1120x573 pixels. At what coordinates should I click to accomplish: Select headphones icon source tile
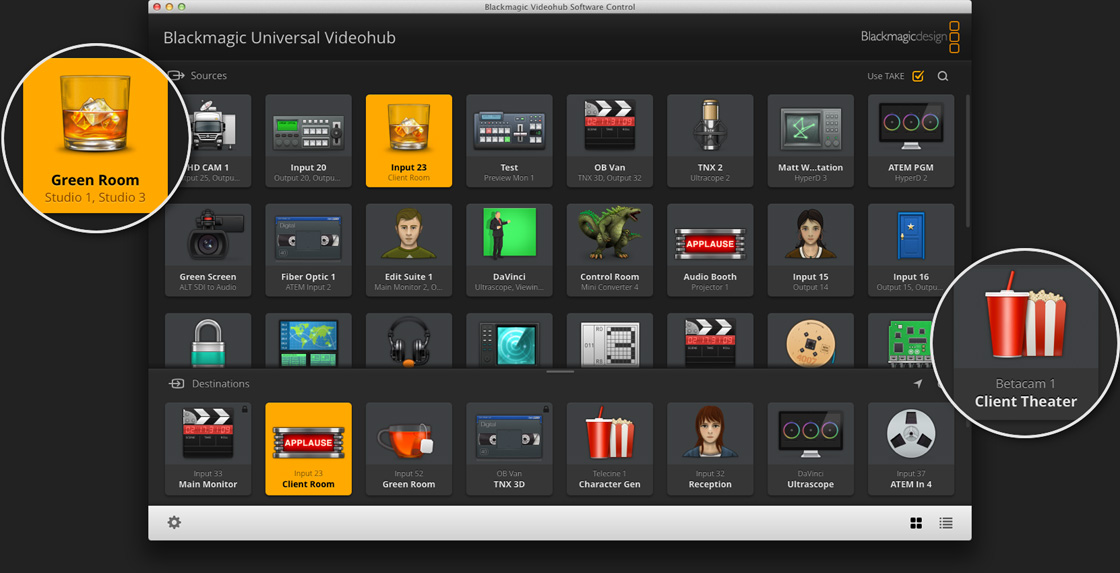(x=409, y=340)
